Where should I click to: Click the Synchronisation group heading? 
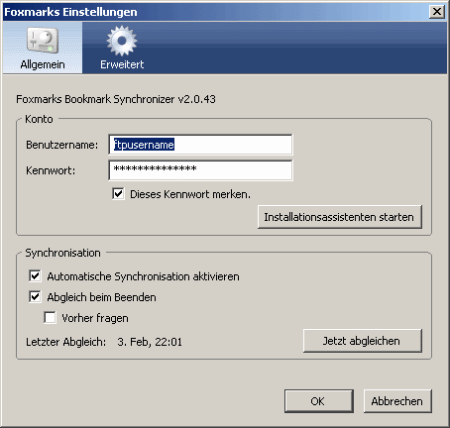point(63,253)
